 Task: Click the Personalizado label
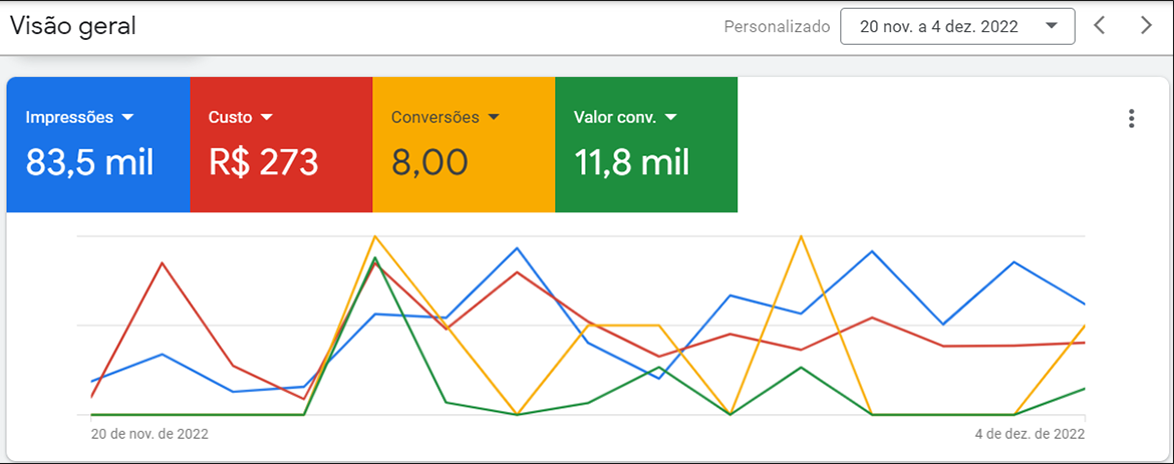pos(777,27)
